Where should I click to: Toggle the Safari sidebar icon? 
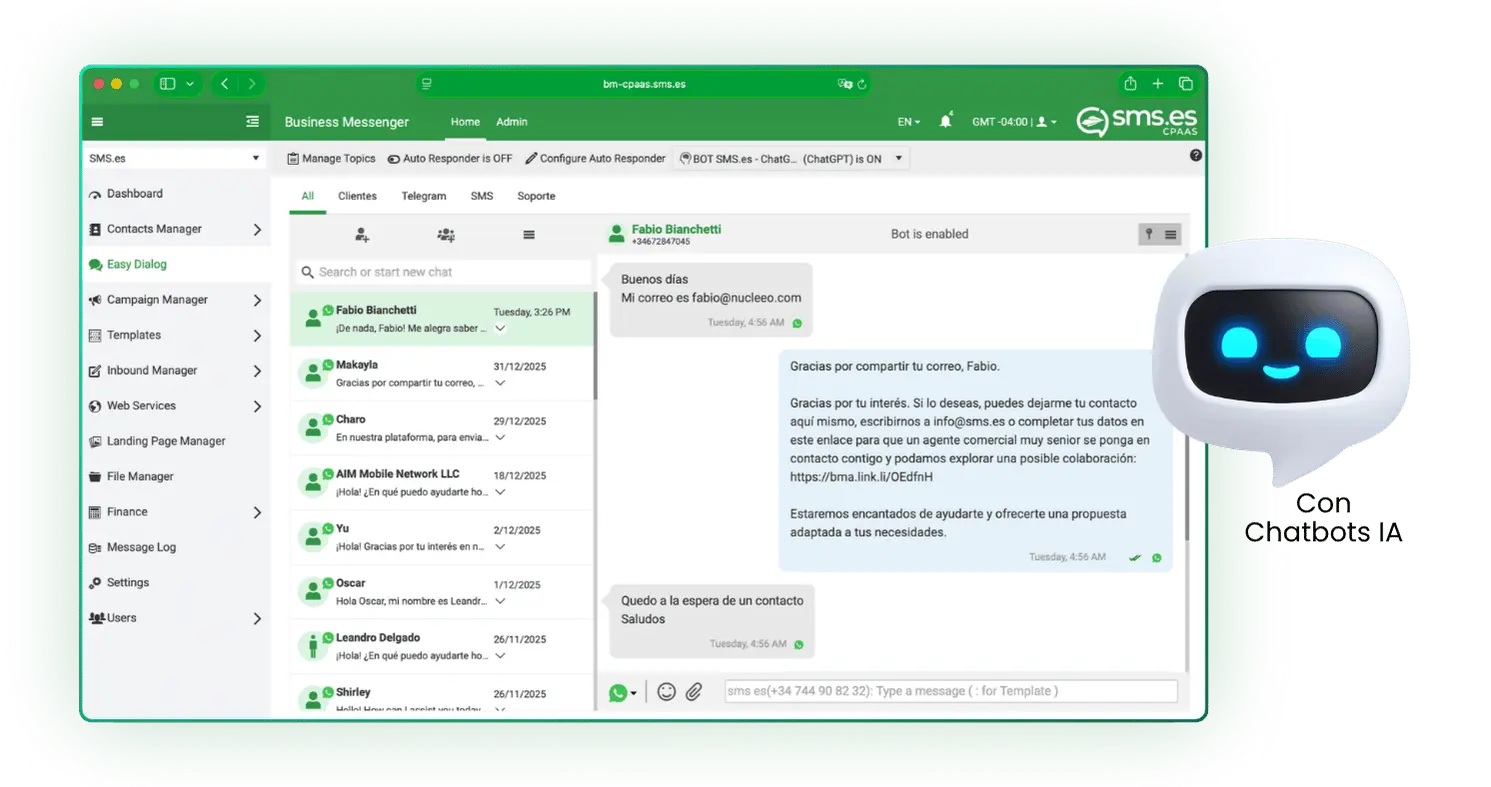point(168,84)
